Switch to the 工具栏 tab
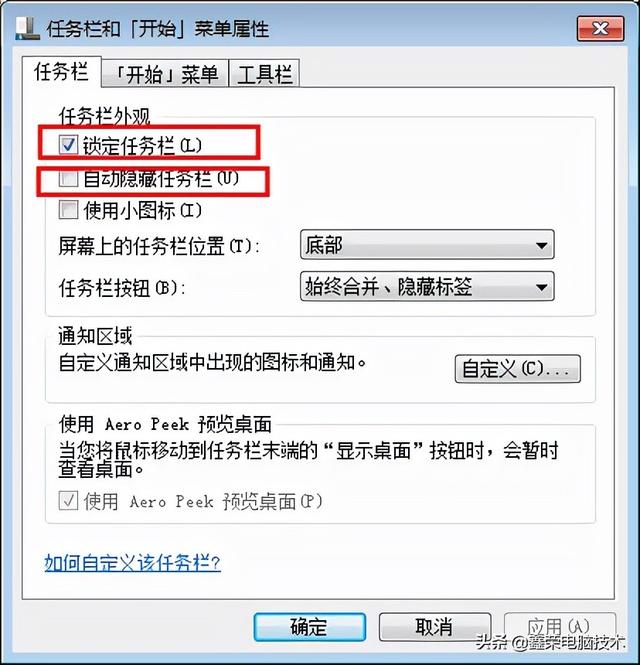 pos(264,74)
